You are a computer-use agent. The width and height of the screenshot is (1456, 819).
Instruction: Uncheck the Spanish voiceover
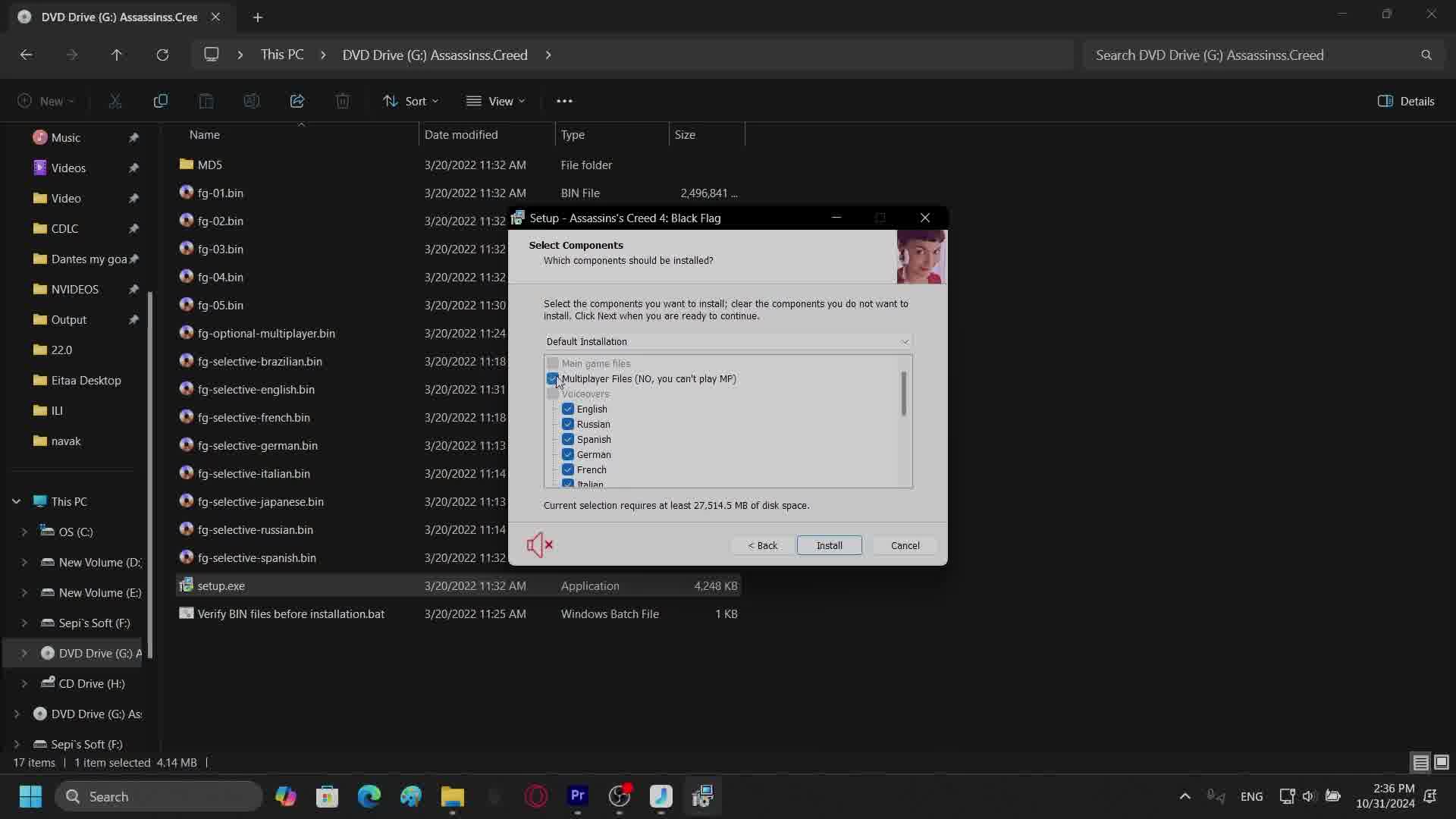(568, 439)
